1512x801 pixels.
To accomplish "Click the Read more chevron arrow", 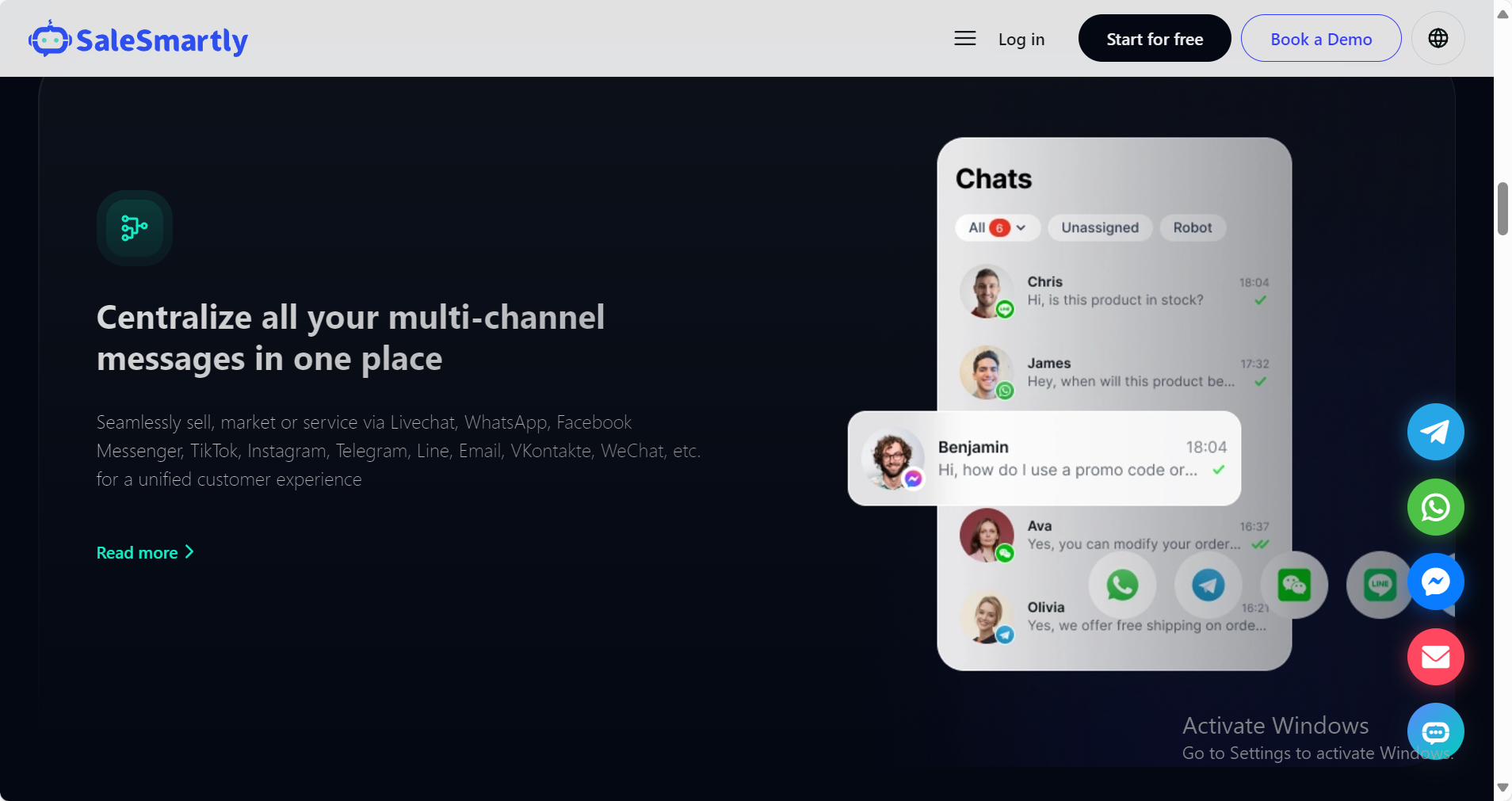I will [x=189, y=551].
